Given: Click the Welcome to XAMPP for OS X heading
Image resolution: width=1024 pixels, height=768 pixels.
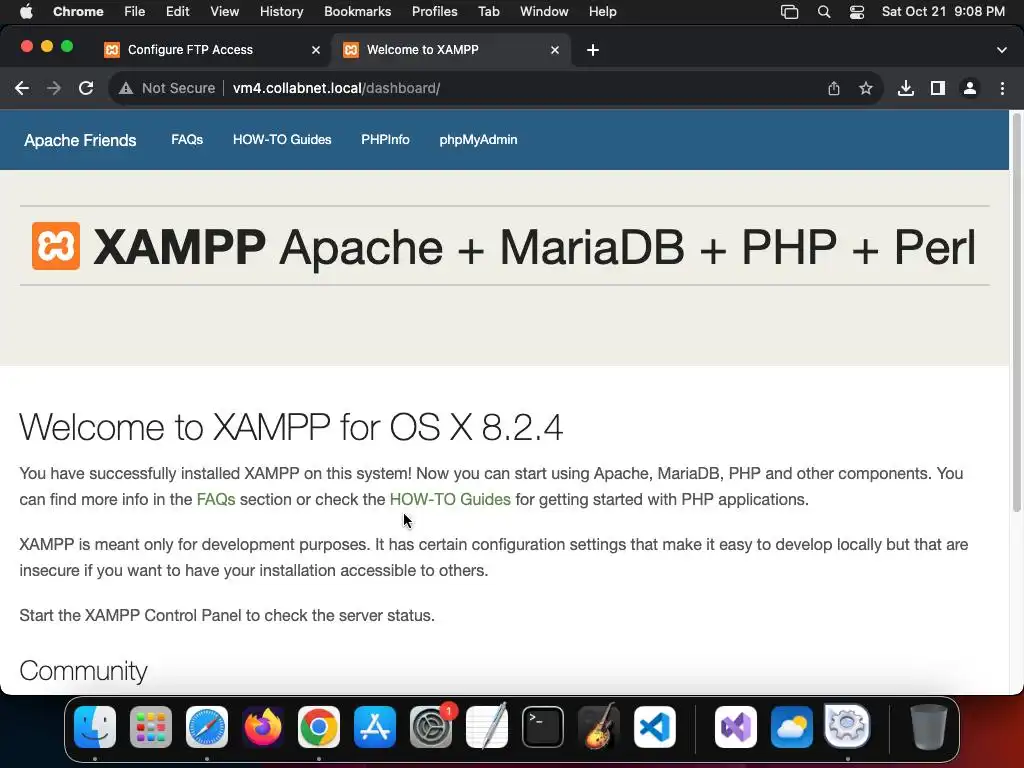Looking at the screenshot, I should click(x=291, y=427).
